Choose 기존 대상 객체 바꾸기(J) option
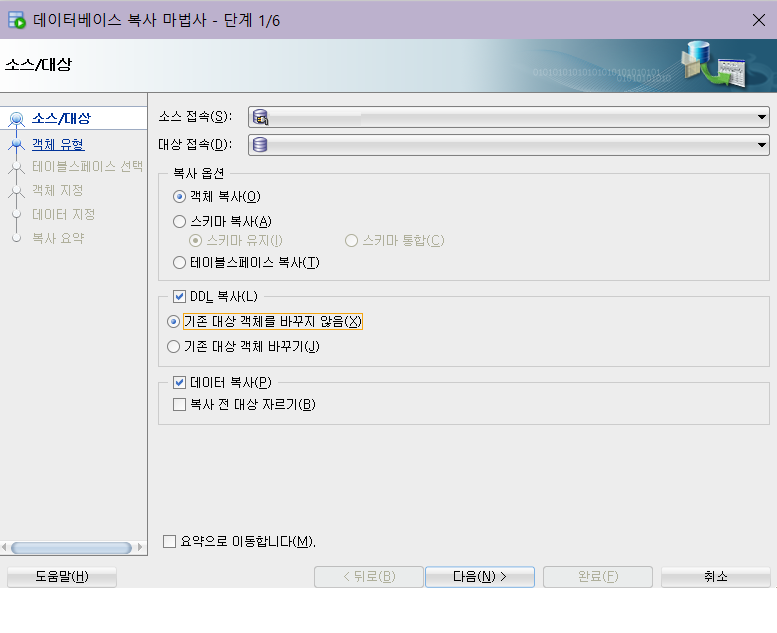Screen dimensions: 777x633 coord(173,346)
